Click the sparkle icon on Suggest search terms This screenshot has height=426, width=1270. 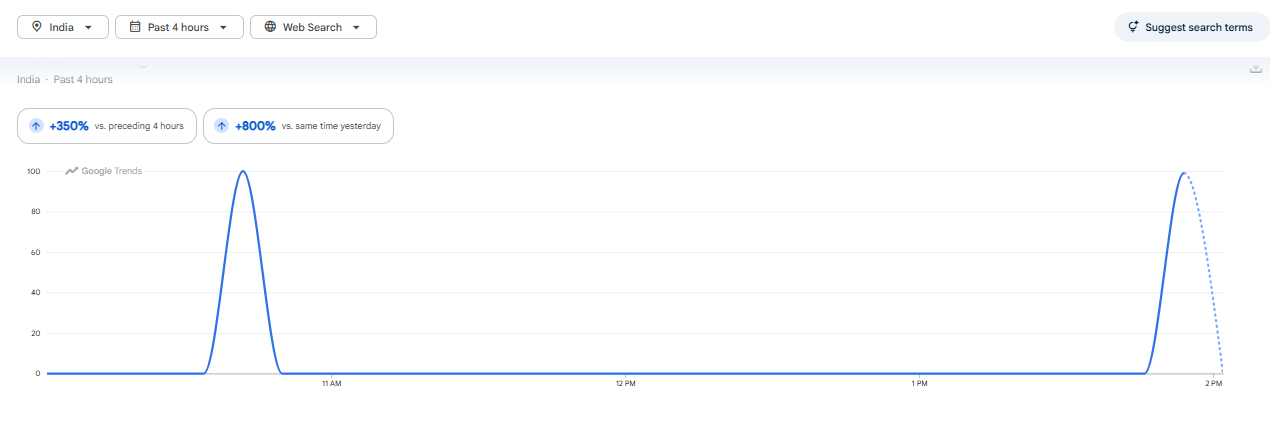[x=1133, y=27]
